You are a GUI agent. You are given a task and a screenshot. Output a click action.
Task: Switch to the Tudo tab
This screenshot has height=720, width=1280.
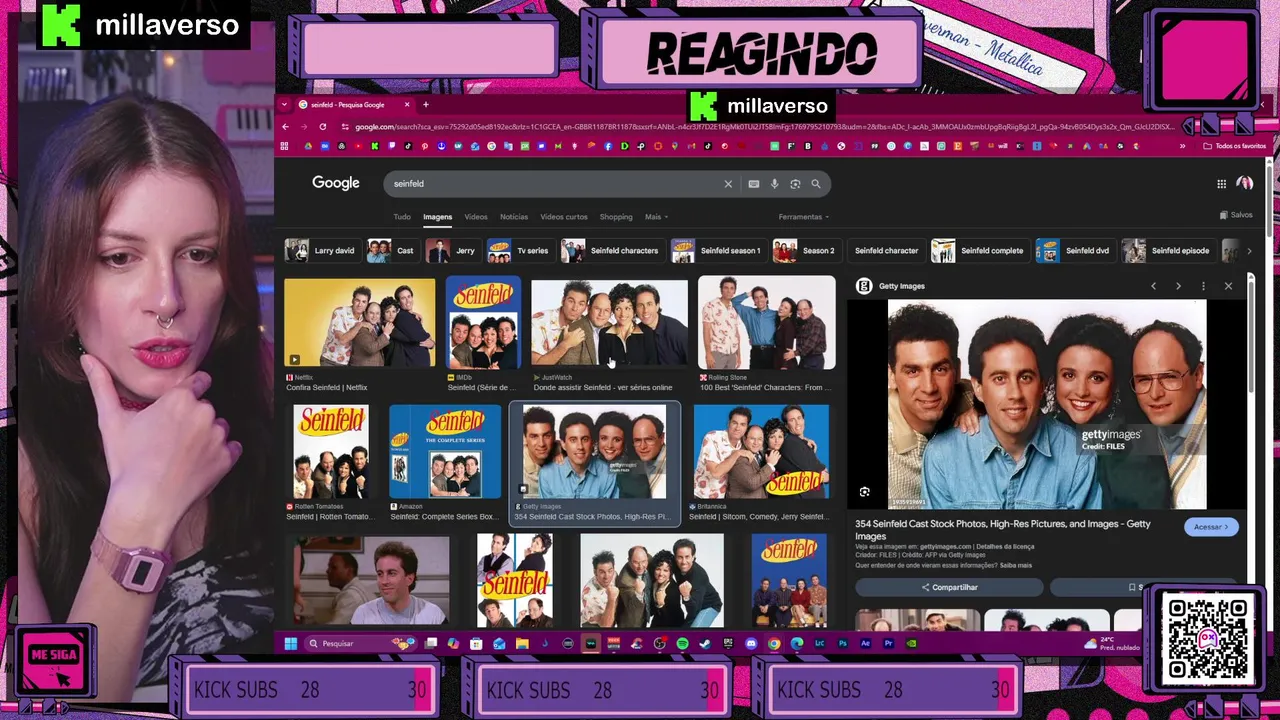click(x=402, y=217)
